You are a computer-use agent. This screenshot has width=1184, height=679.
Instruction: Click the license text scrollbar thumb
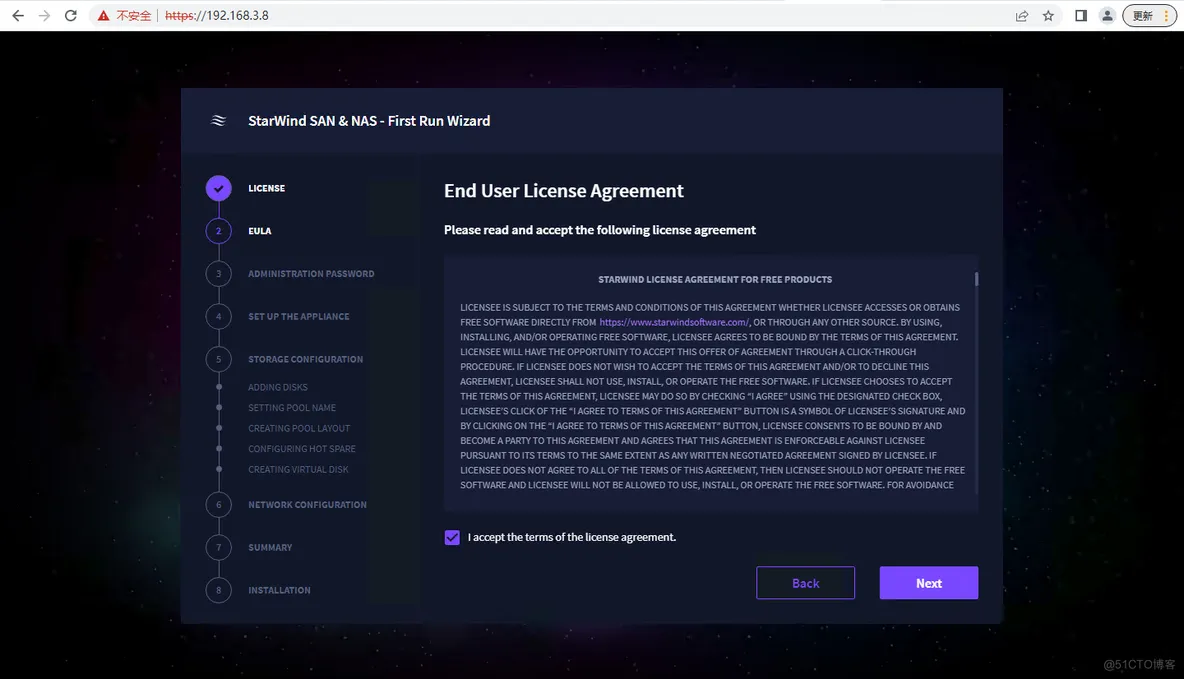pyautogui.click(x=976, y=279)
